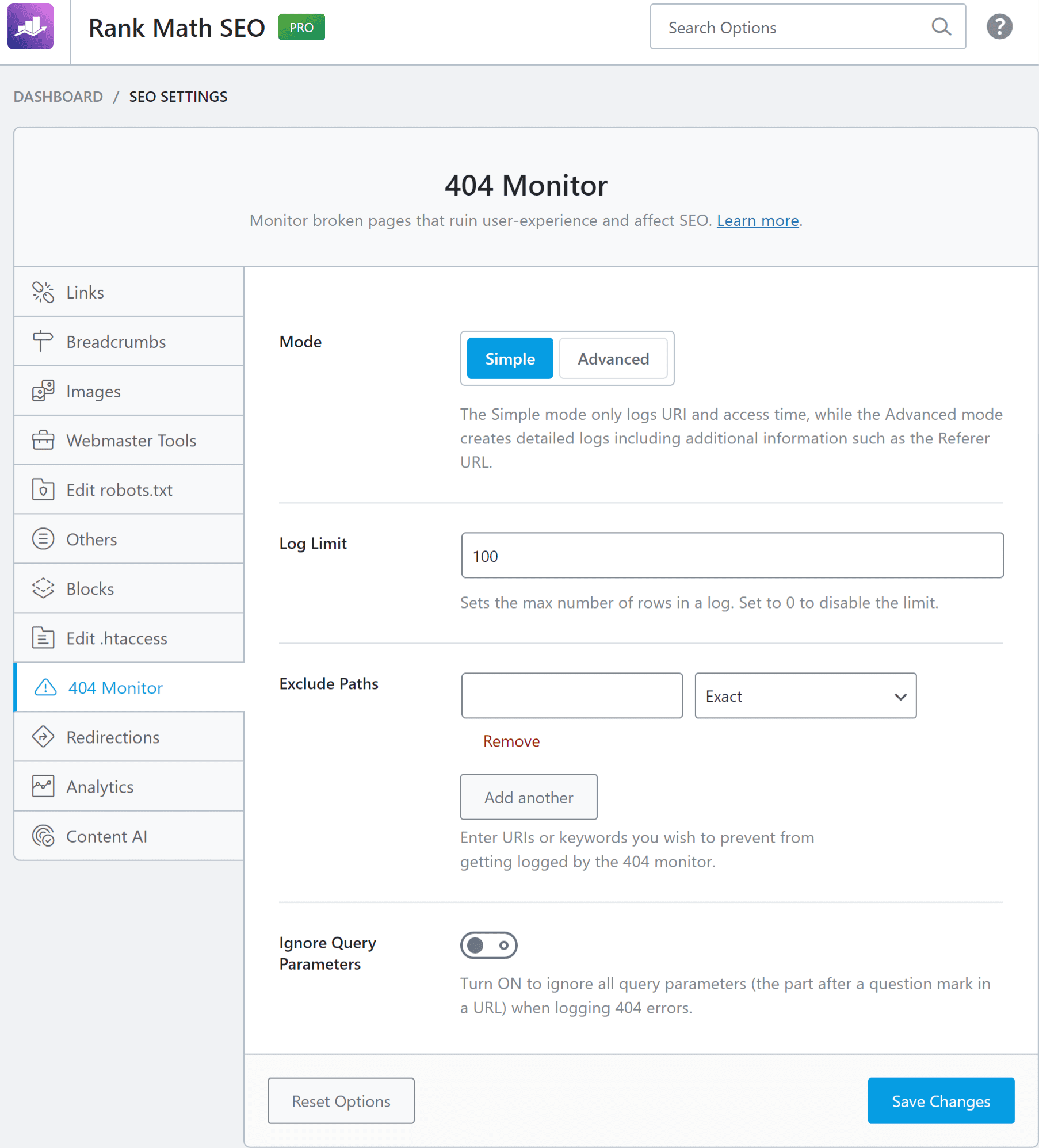Open the Others tab label
The image size is (1039, 1148).
[91, 539]
